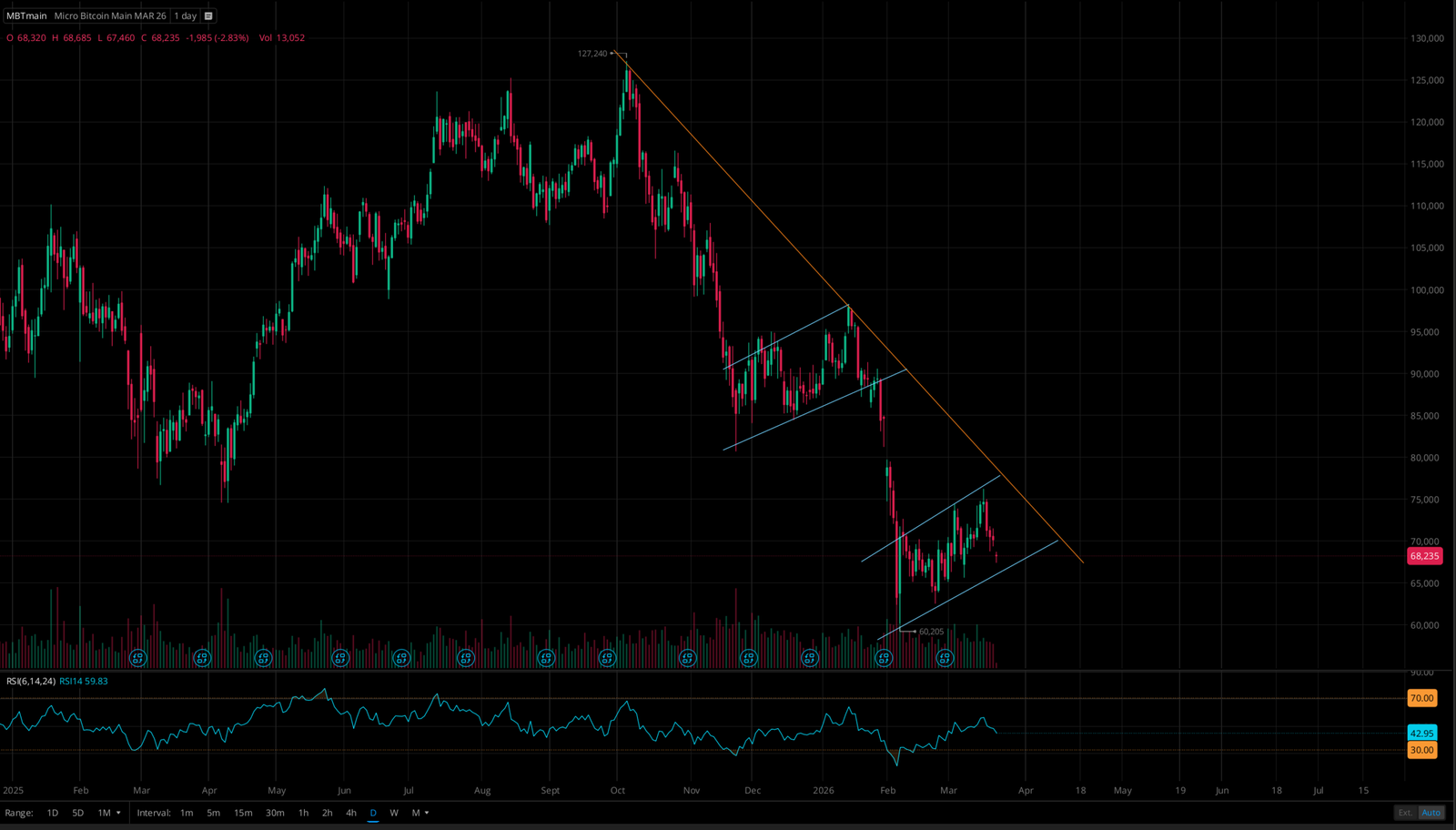The width and height of the screenshot is (1456, 830).
Task: Click the event marker icon under the March 2025 volume bars
Action: 137,657
